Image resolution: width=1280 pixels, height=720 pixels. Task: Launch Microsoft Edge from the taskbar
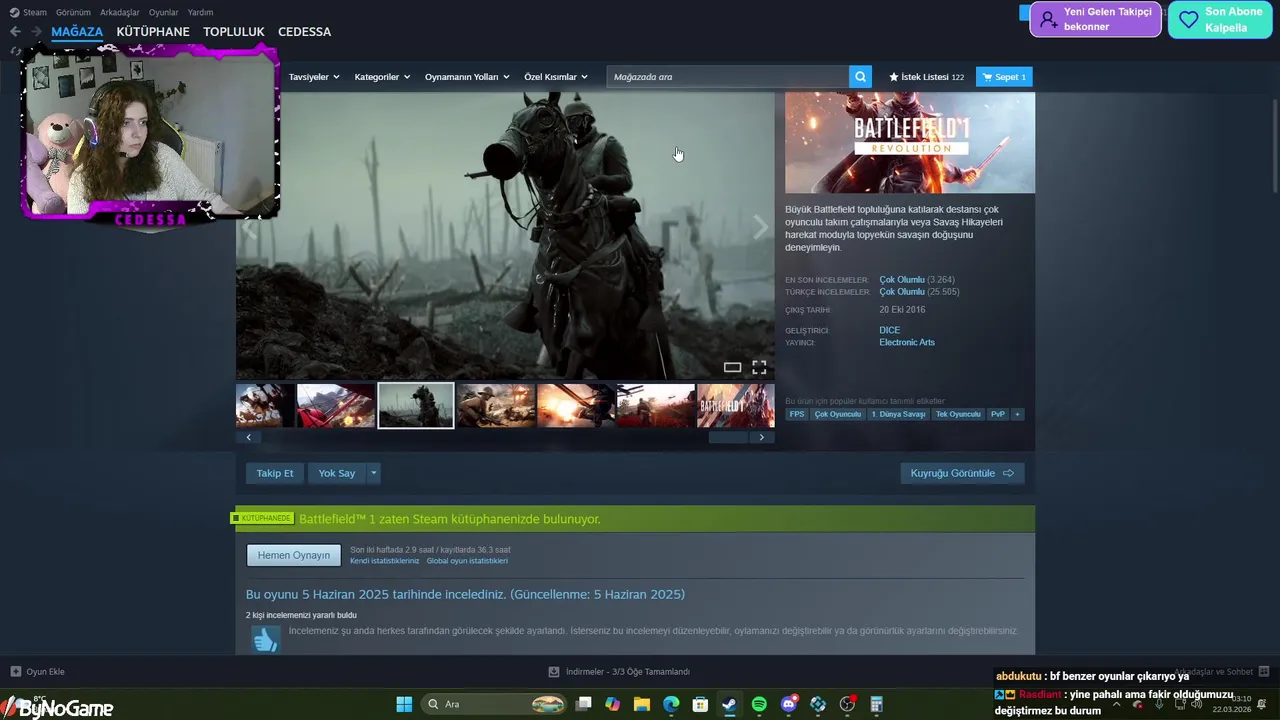671,704
